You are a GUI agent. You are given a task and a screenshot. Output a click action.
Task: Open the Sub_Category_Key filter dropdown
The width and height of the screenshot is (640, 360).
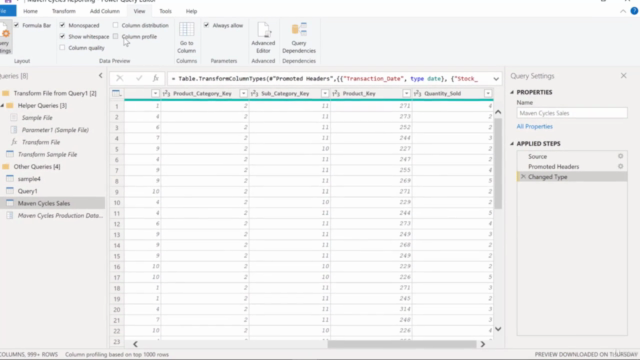pos(325,93)
